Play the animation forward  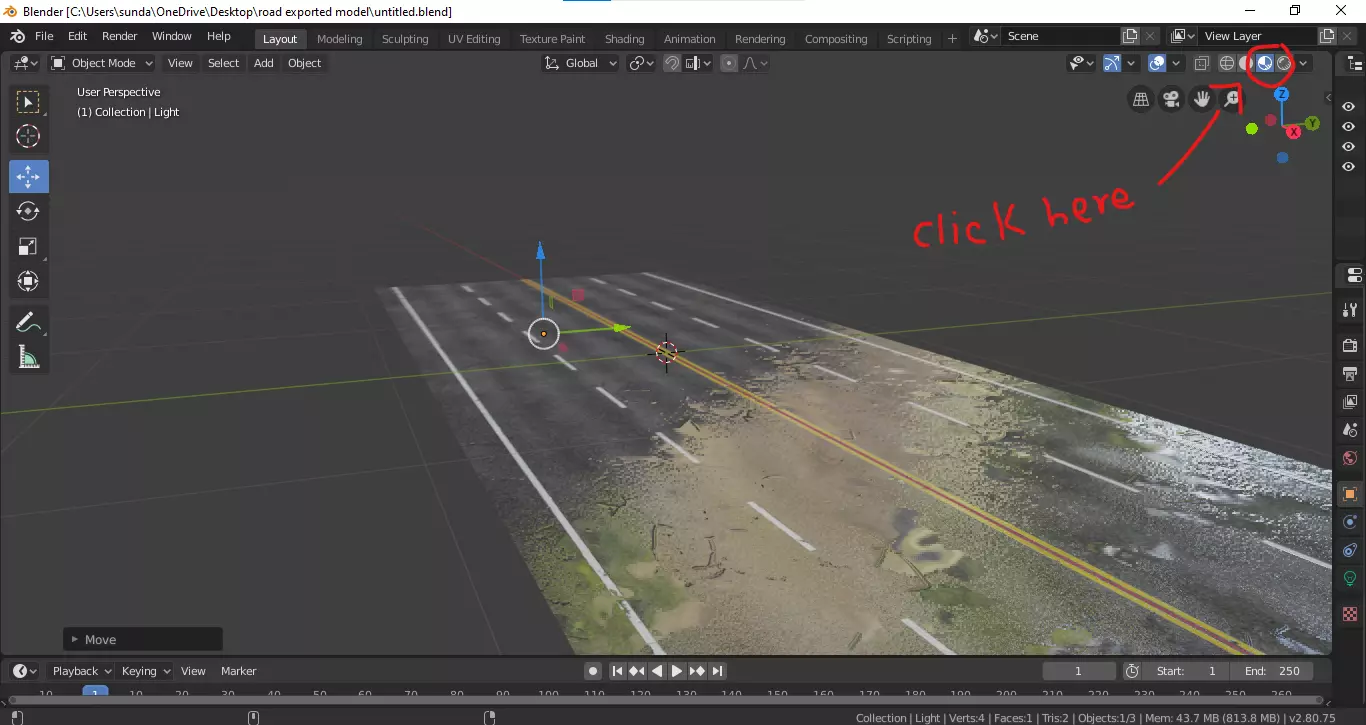(x=677, y=671)
